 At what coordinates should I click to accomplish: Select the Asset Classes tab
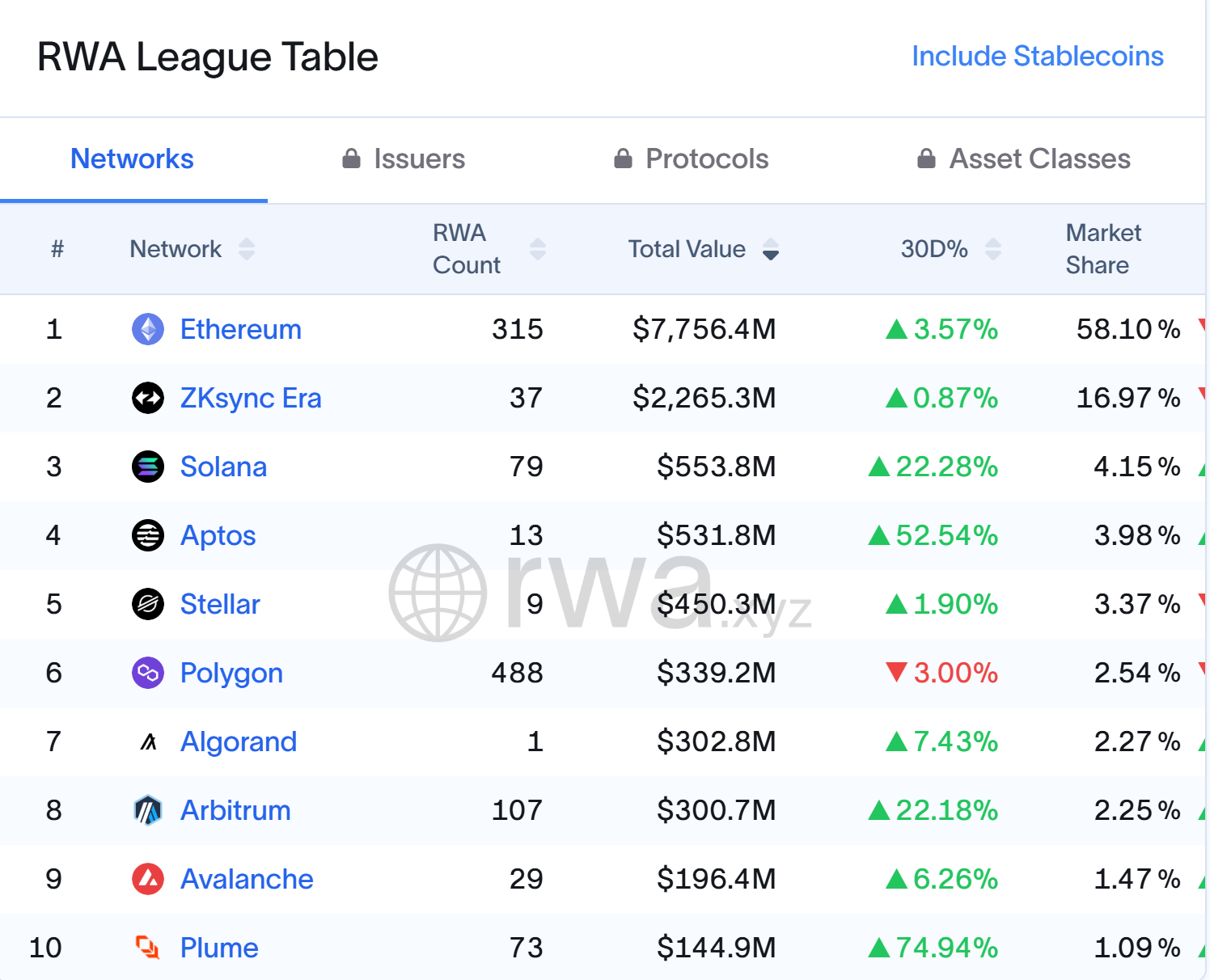(x=1024, y=159)
